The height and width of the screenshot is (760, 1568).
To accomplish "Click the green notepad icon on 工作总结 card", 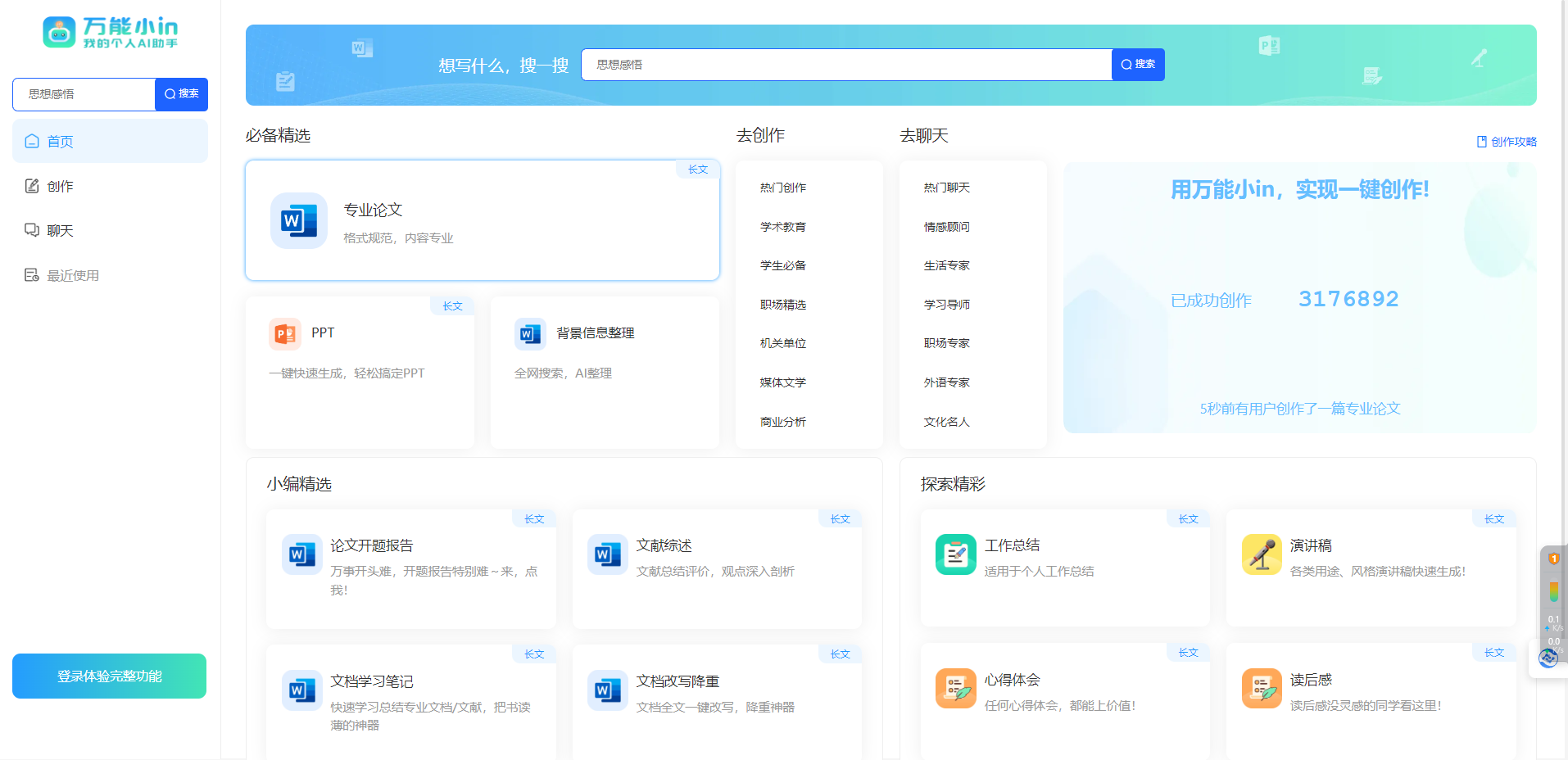I will (x=955, y=554).
